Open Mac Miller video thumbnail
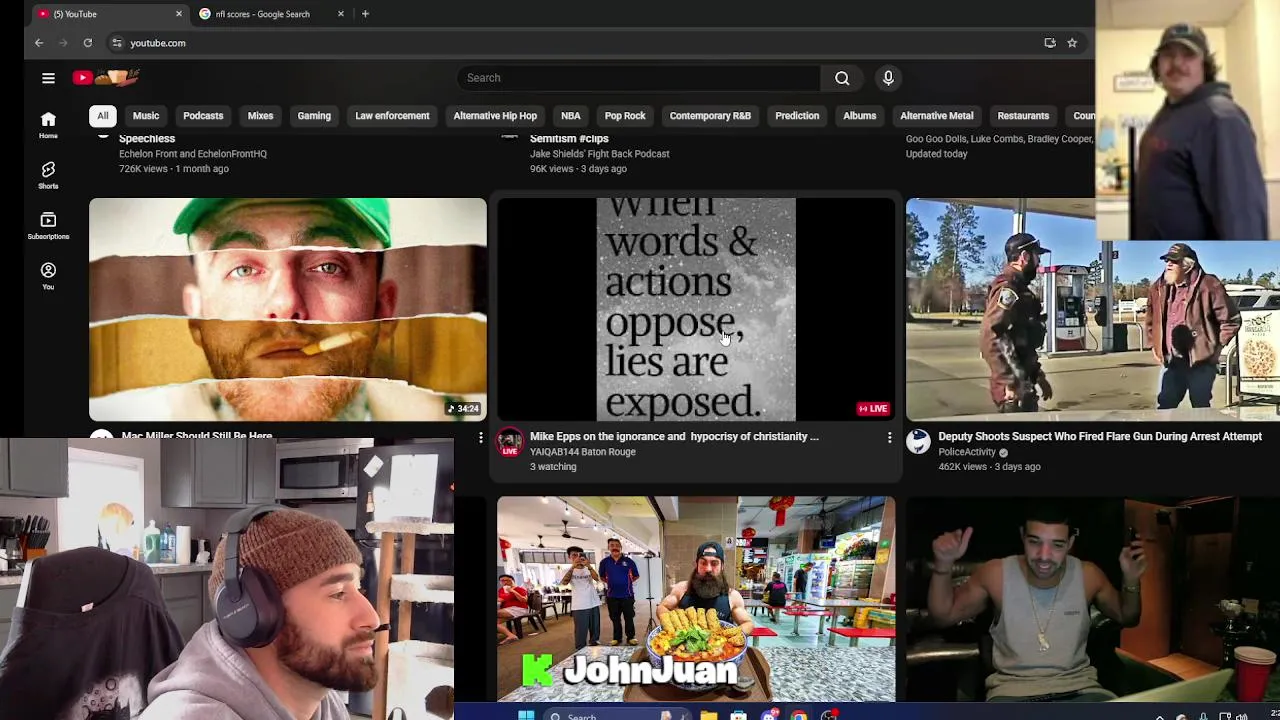1280x720 pixels. [x=288, y=309]
